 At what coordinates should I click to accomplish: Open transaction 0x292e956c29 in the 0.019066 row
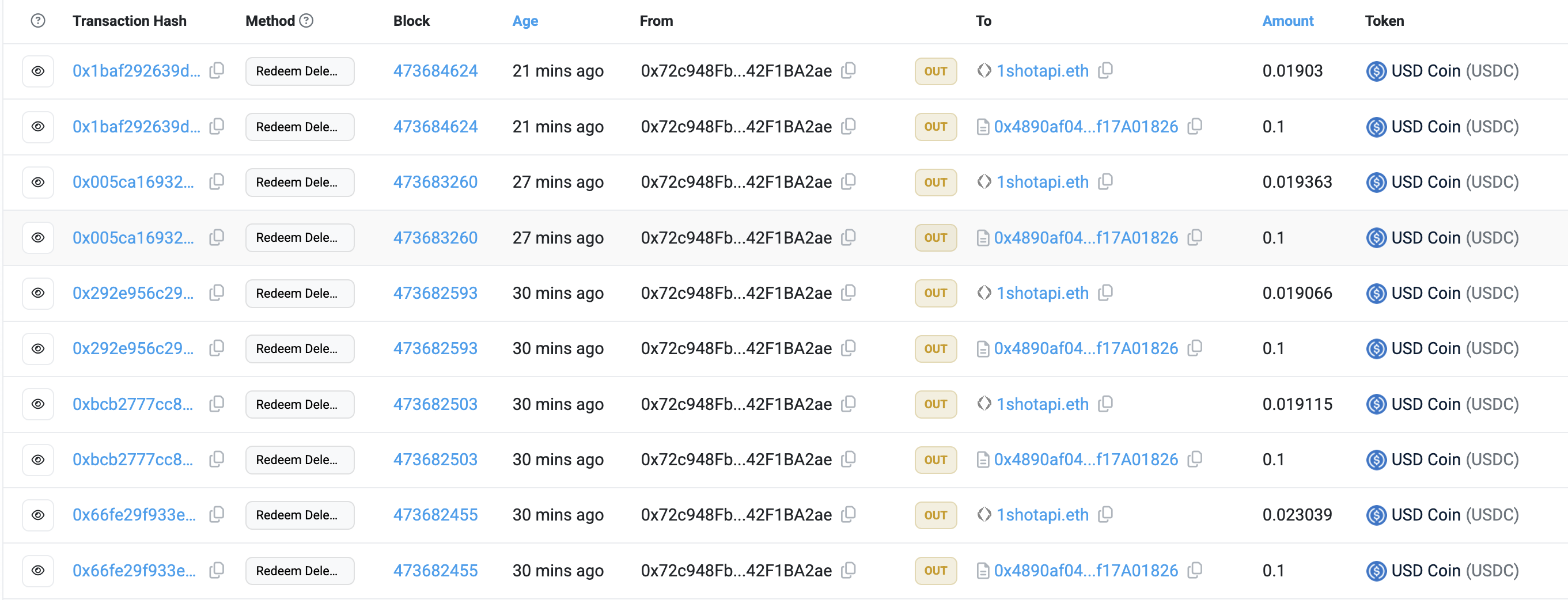pyautogui.click(x=133, y=293)
